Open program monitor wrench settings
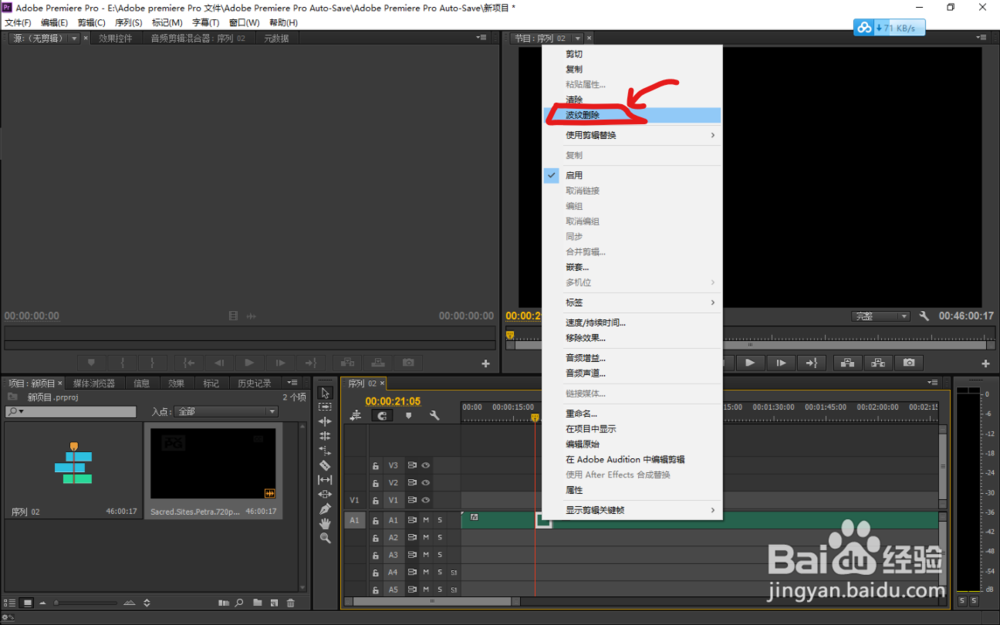Viewport: 1000px width, 625px height. 923,316
